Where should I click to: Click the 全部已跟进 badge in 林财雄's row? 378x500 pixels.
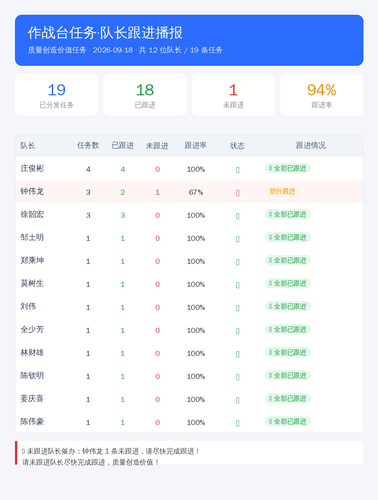pyautogui.click(x=288, y=352)
